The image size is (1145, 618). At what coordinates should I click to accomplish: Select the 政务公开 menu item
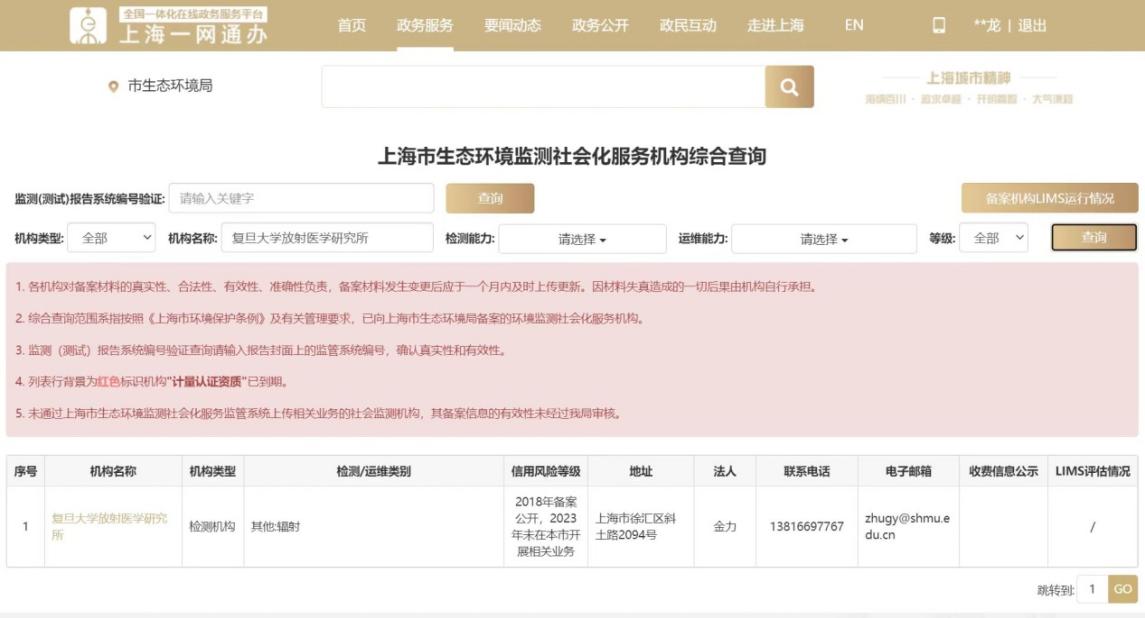pyautogui.click(x=600, y=26)
